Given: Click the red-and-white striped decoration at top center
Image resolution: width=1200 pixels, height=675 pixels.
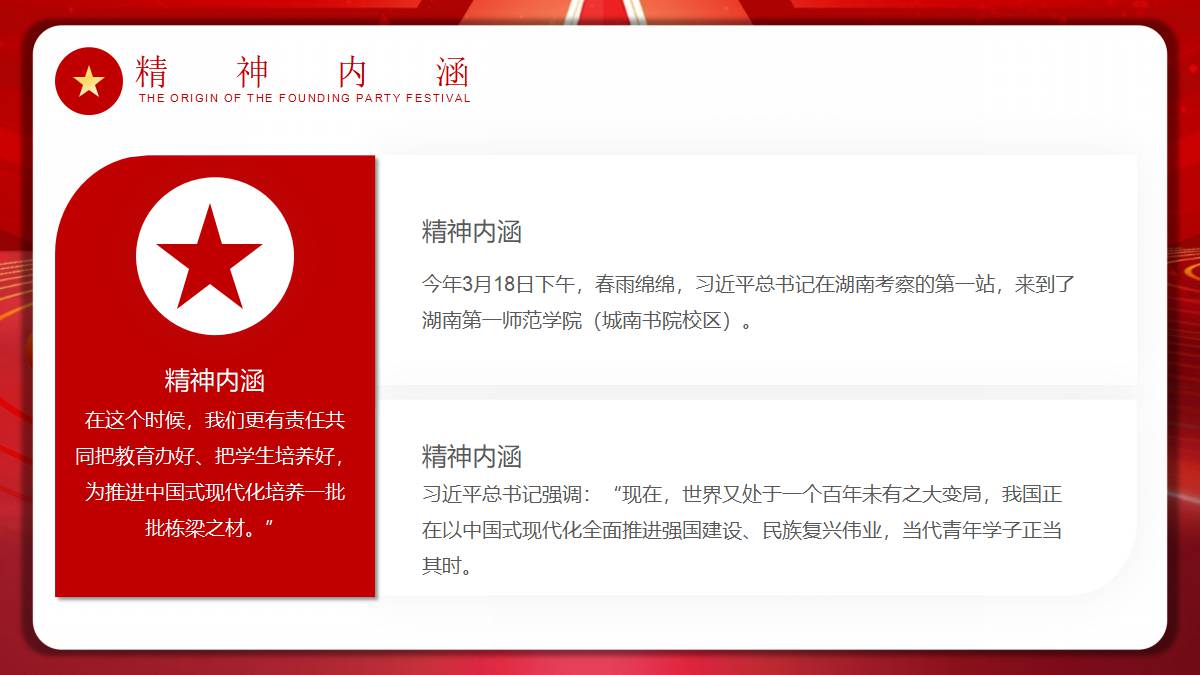Looking at the screenshot, I should pos(600,11).
